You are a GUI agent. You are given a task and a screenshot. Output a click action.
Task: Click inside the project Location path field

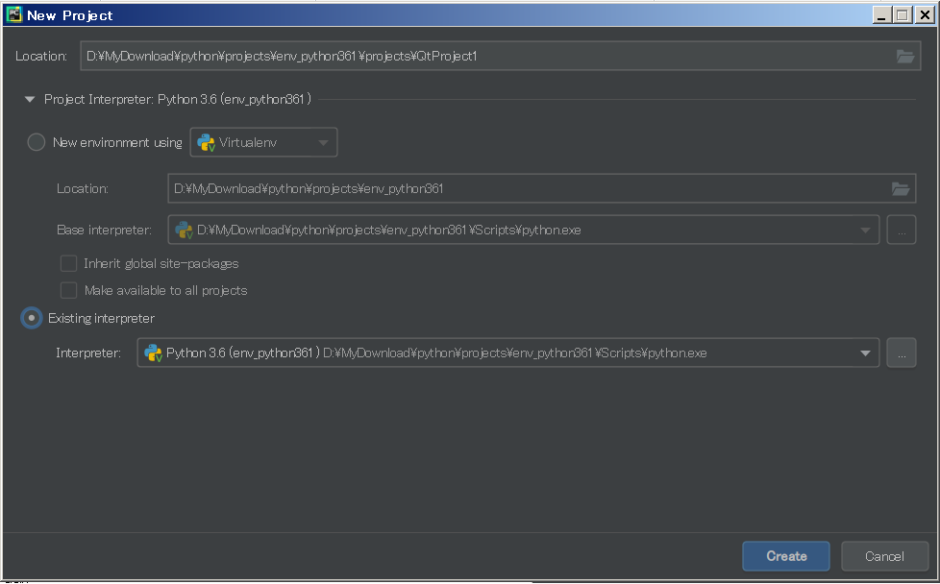tap(400, 56)
